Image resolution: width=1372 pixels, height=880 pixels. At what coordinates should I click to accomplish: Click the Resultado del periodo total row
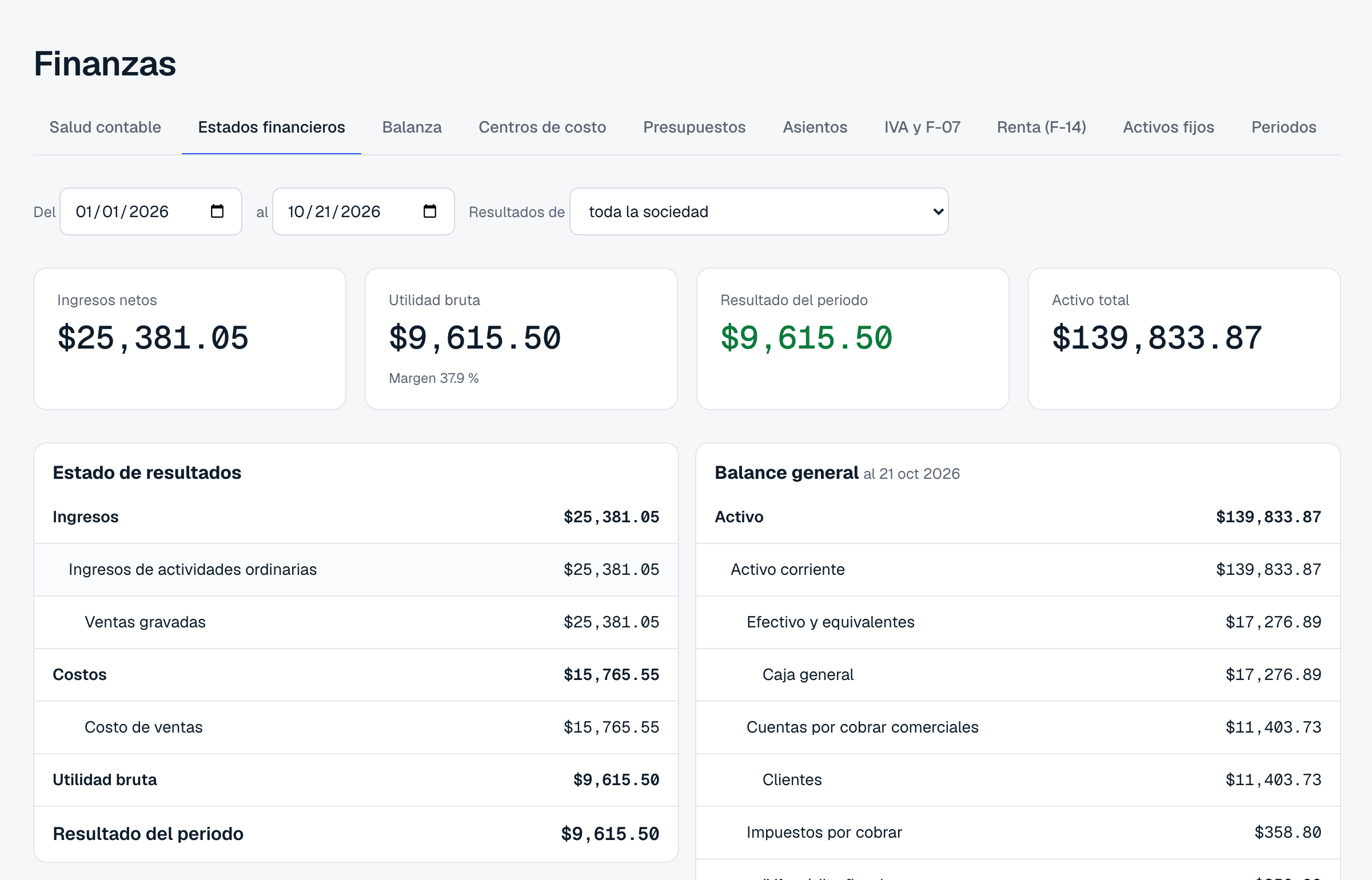coord(356,834)
